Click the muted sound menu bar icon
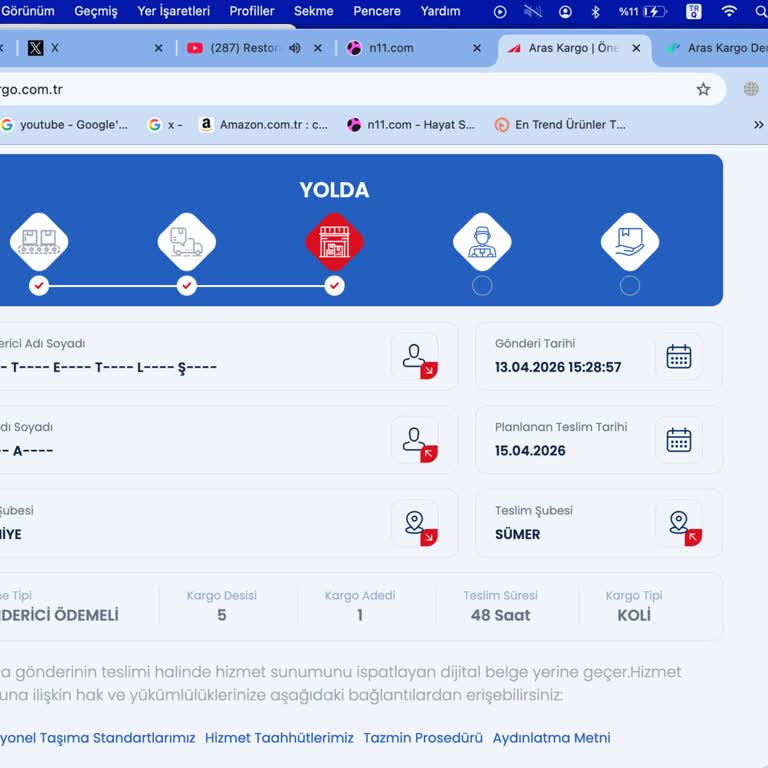Image resolution: width=768 pixels, height=768 pixels. pyautogui.click(x=533, y=11)
